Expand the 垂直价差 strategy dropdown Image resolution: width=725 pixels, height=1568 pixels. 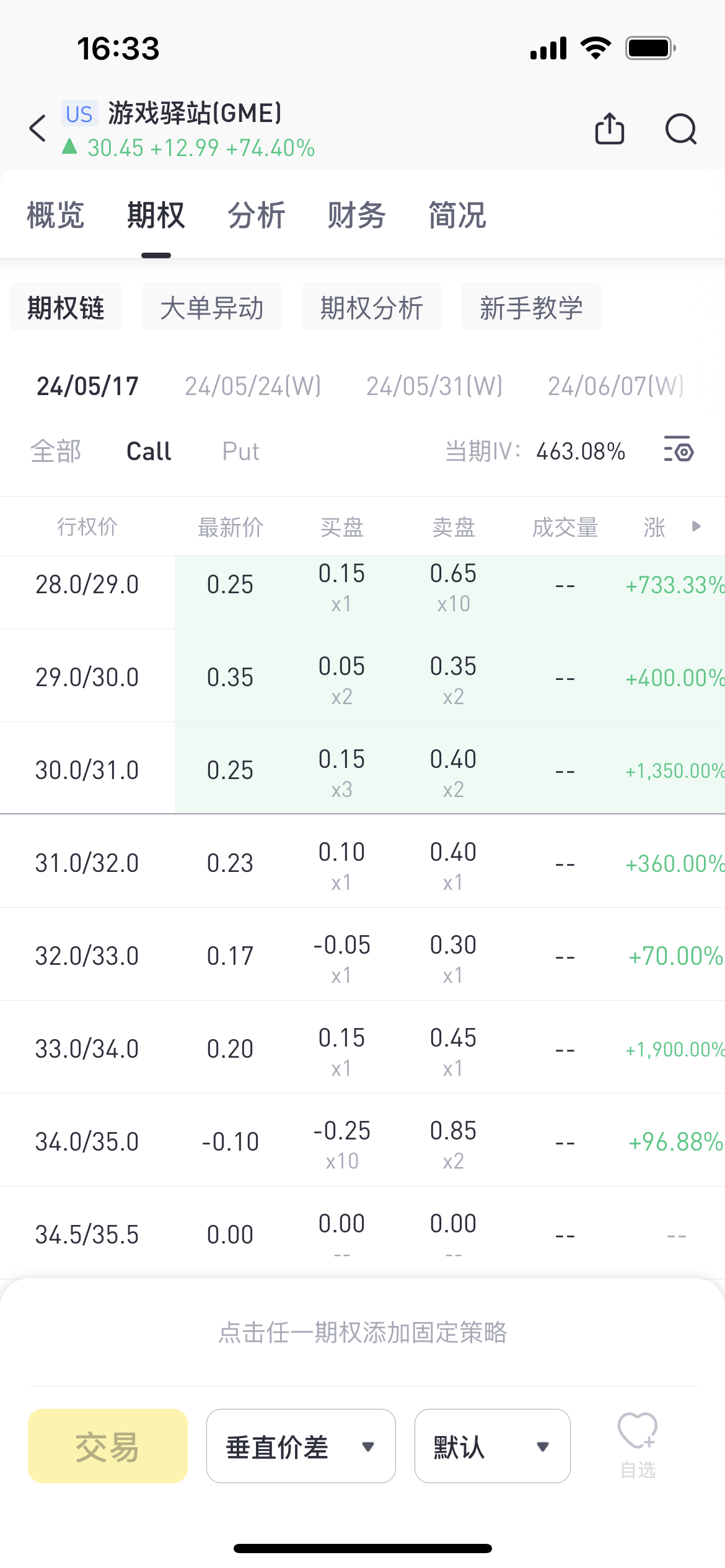tap(301, 1447)
